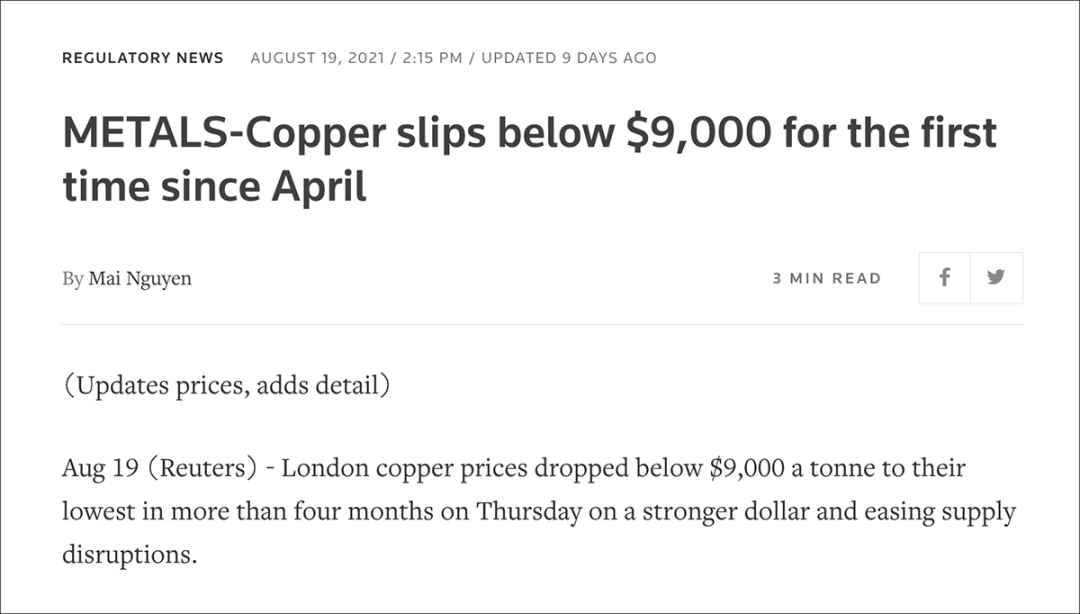Open author Mai Nguyen's profile link
Viewport: 1080px width, 614px height.
(x=140, y=278)
